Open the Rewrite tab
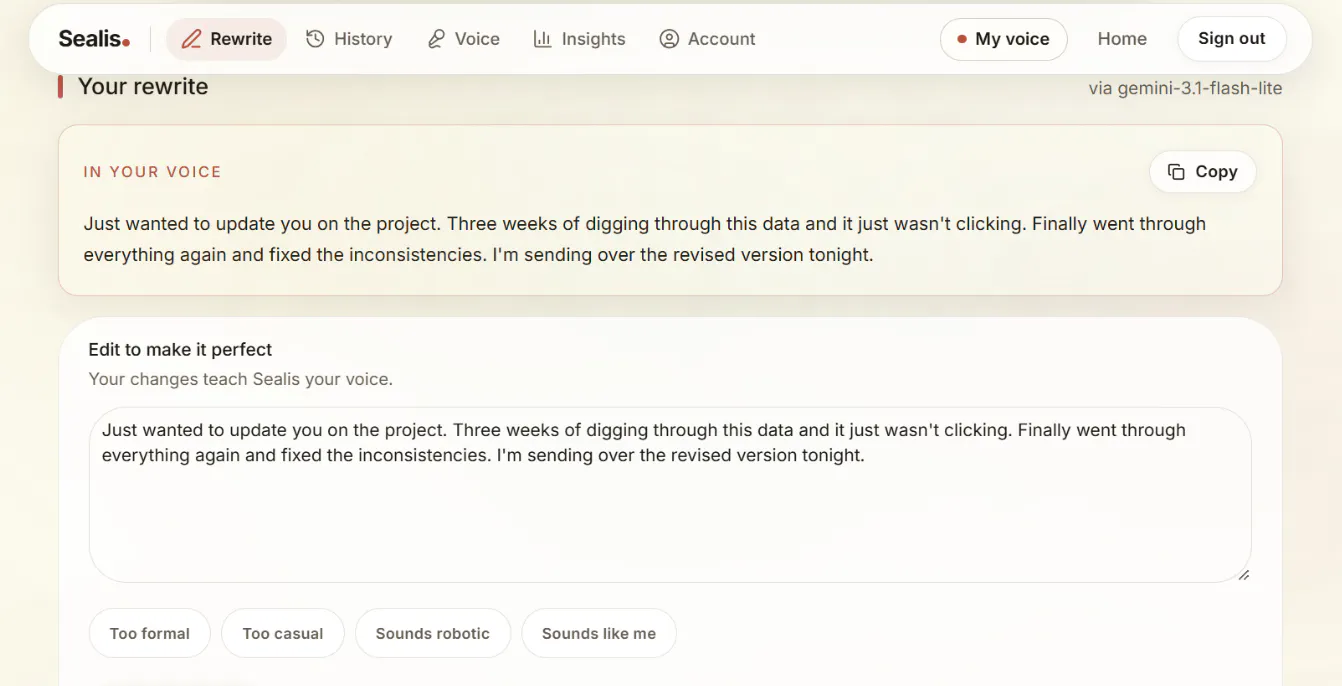Screen dimensions: 1342x686 pyautogui.click(x=226, y=39)
